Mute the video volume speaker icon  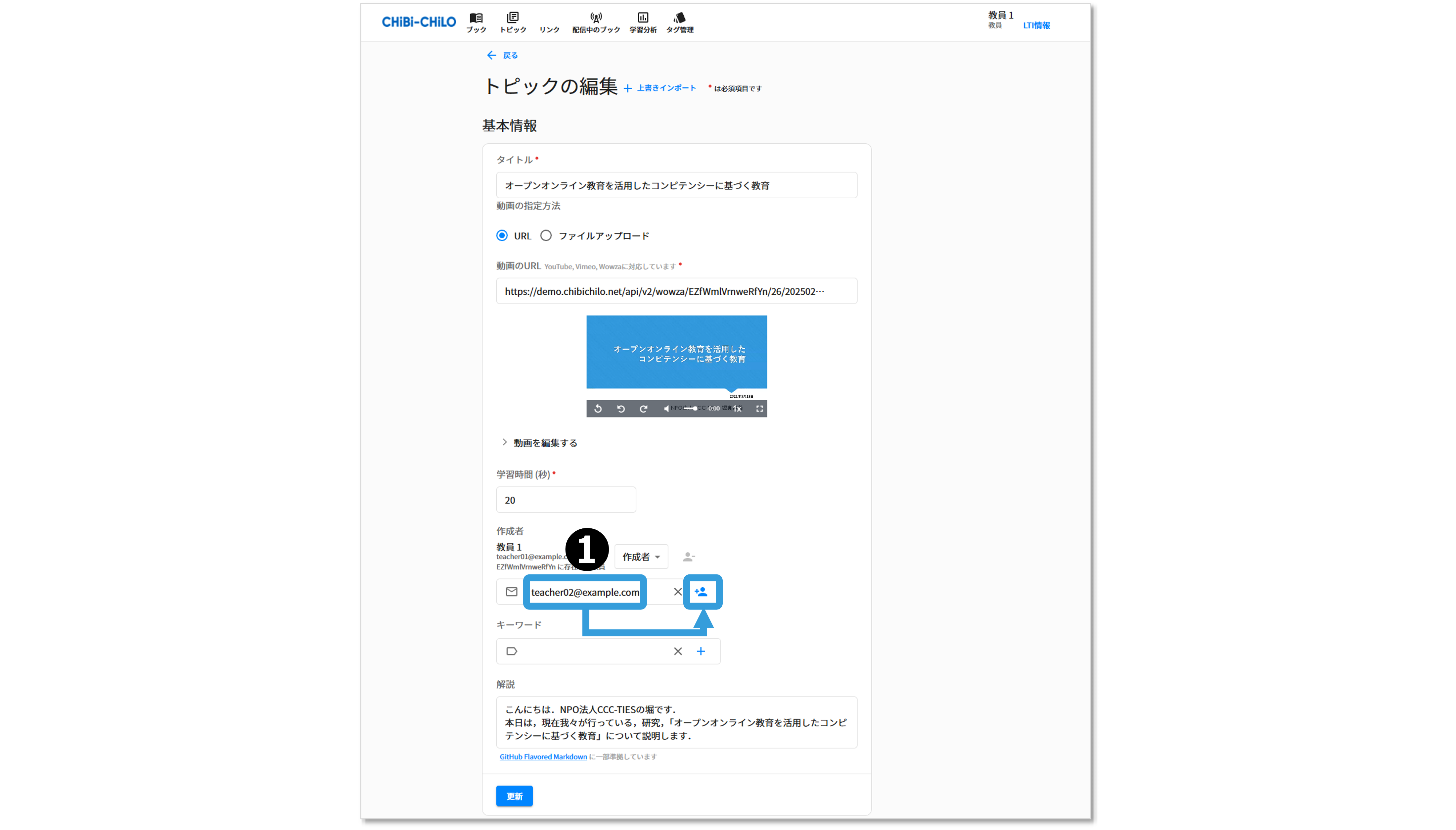[x=667, y=409]
